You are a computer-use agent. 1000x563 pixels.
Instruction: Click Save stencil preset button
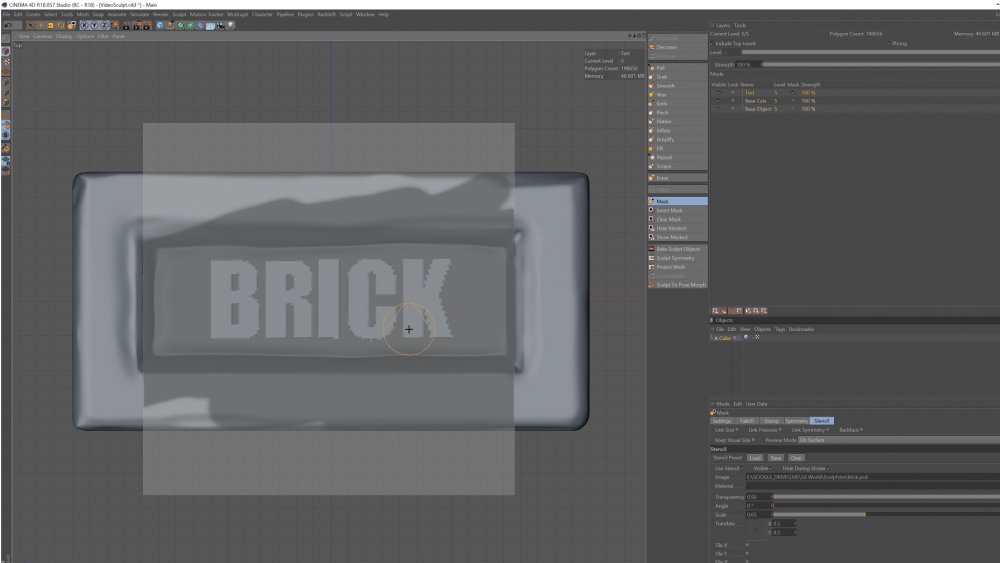pos(776,458)
